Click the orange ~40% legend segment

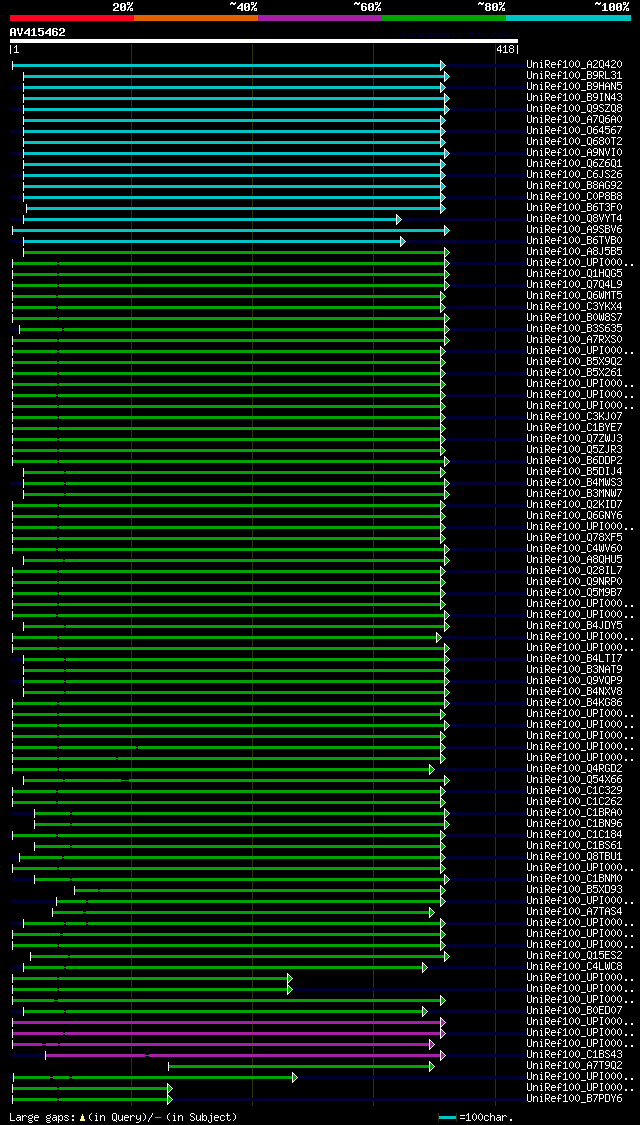click(196, 17)
